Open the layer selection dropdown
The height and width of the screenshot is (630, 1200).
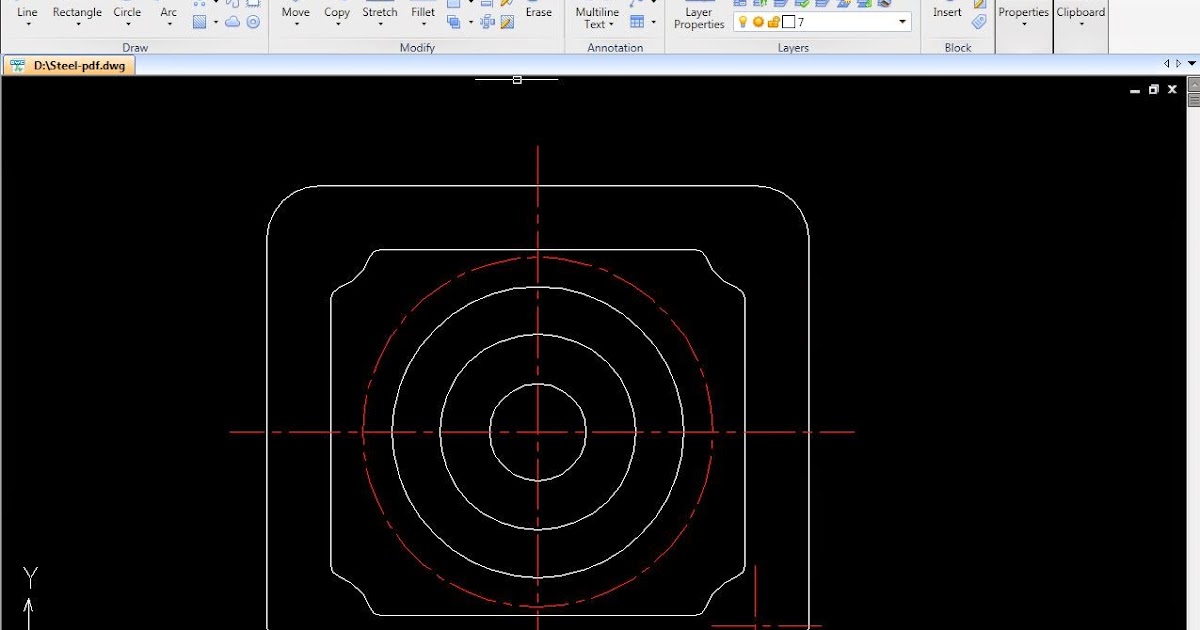click(x=902, y=21)
